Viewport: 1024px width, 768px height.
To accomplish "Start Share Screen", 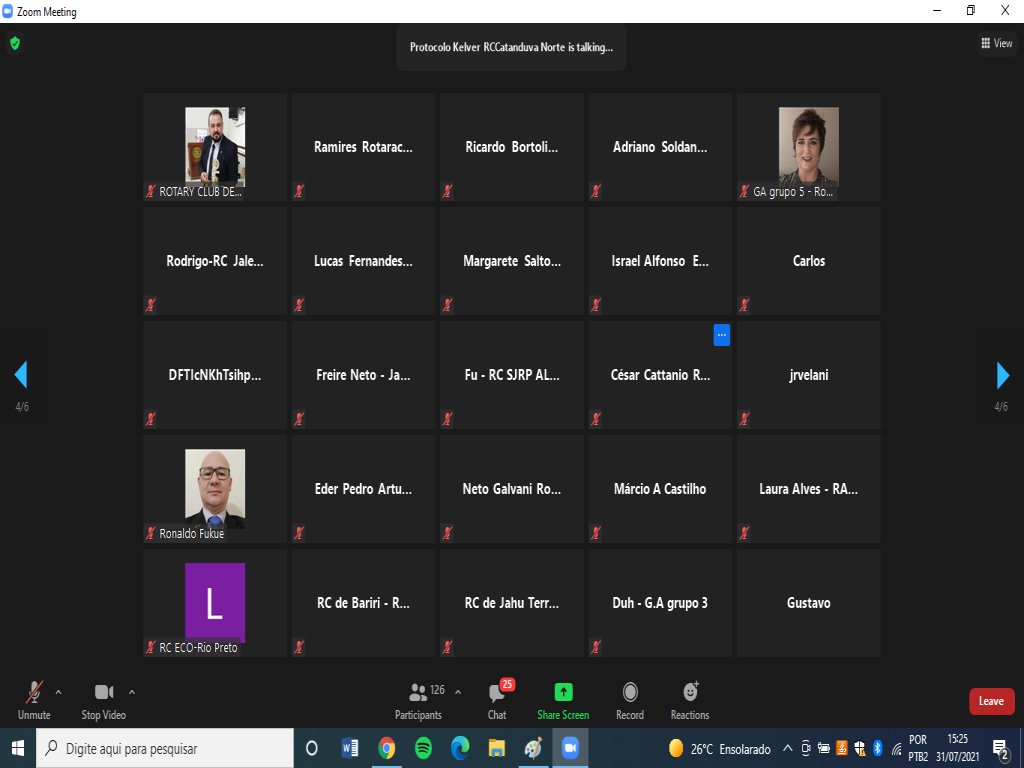I will [563, 698].
